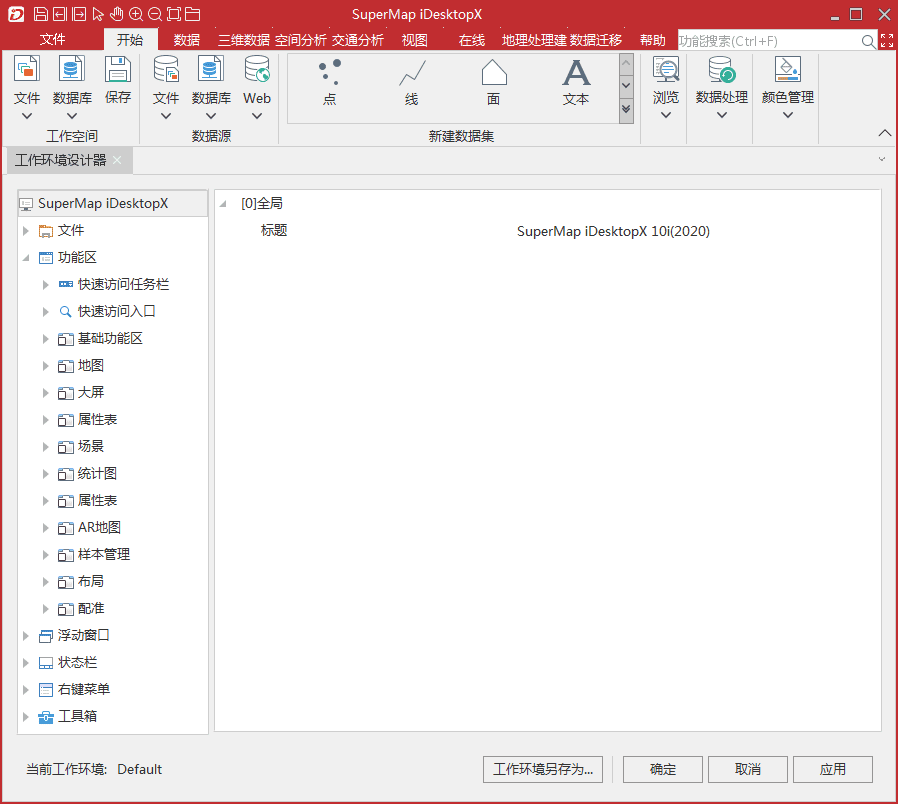Viewport: 898px width, 804px height.
Task: Click the search magnifier in function search box
Action: [868, 41]
